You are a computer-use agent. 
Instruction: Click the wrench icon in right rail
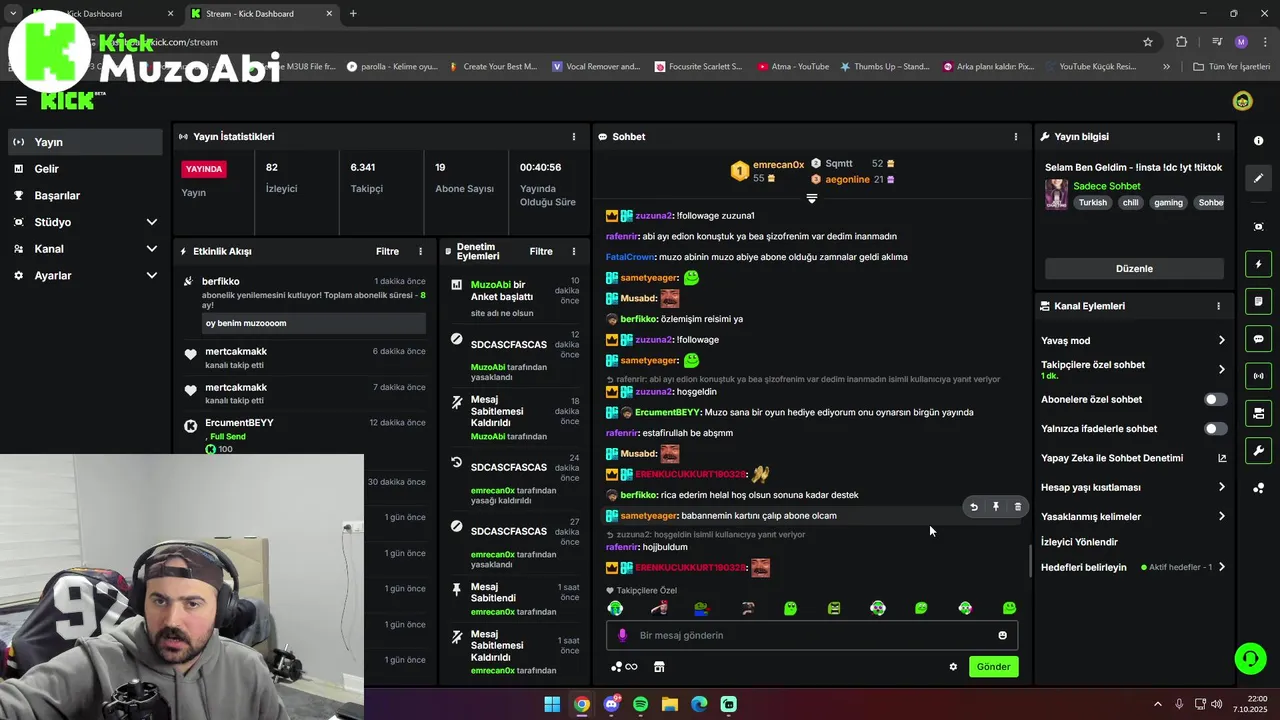(1258, 451)
